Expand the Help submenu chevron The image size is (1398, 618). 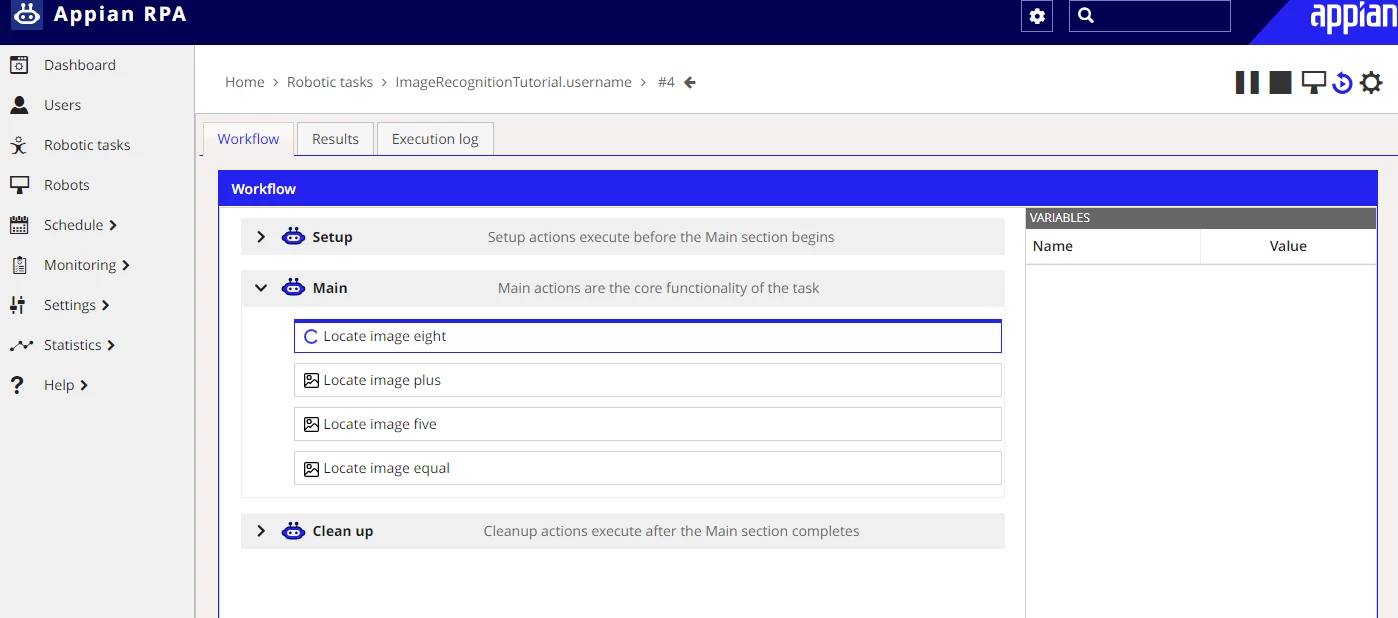tap(84, 385)
